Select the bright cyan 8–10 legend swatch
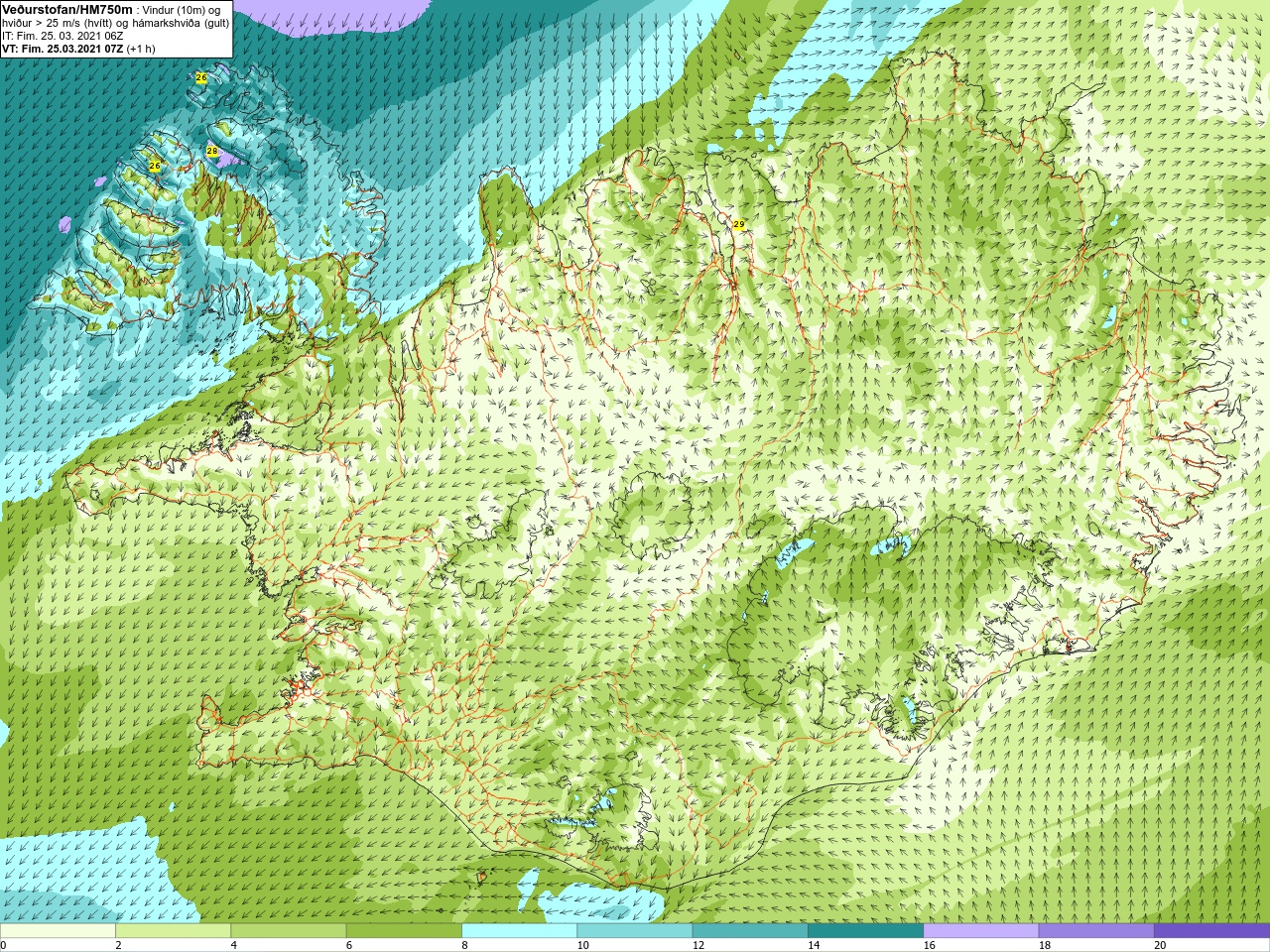This screenshot has height=952, width=1270. point(519,931)
